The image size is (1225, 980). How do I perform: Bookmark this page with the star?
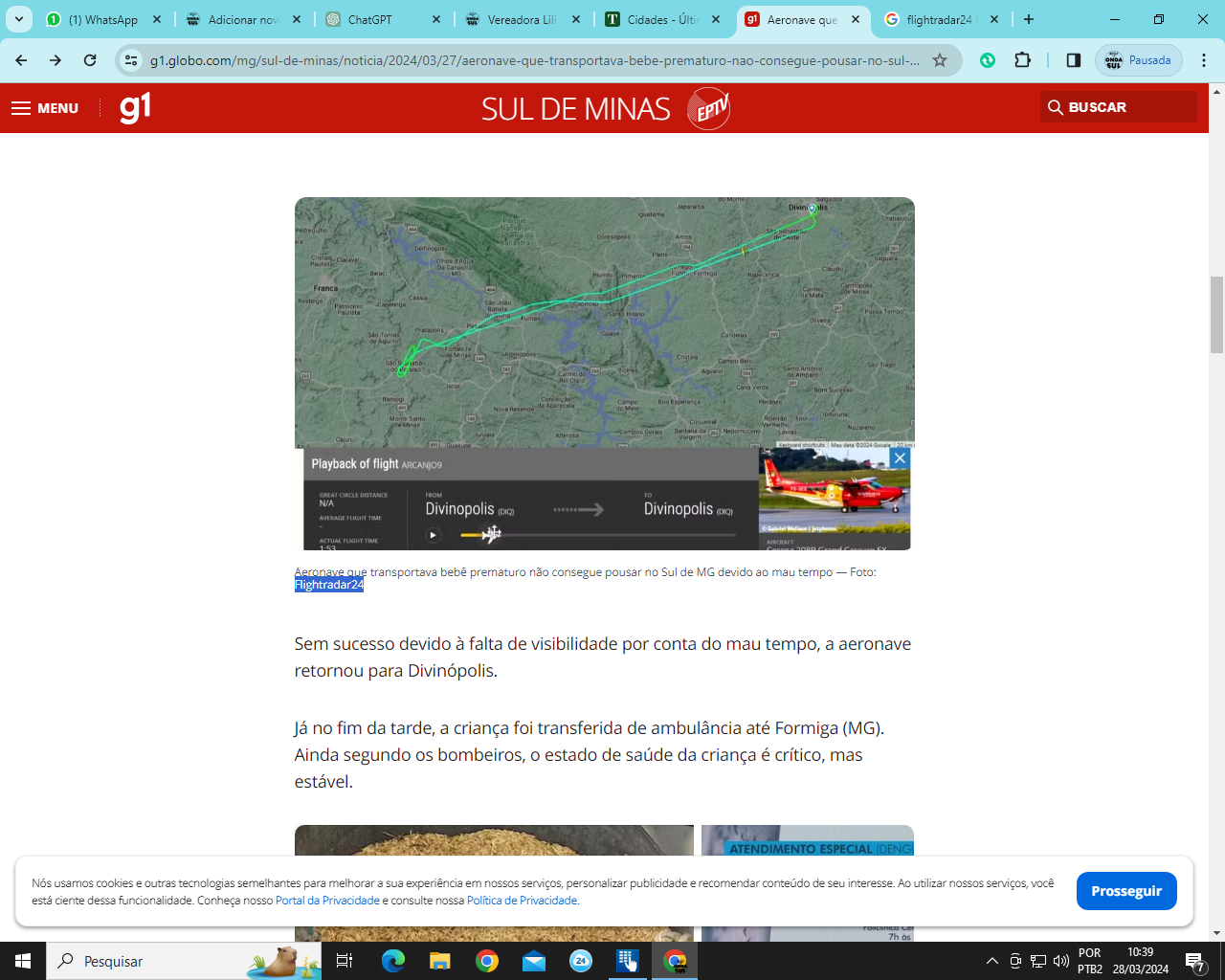click(x=940, y=60)
